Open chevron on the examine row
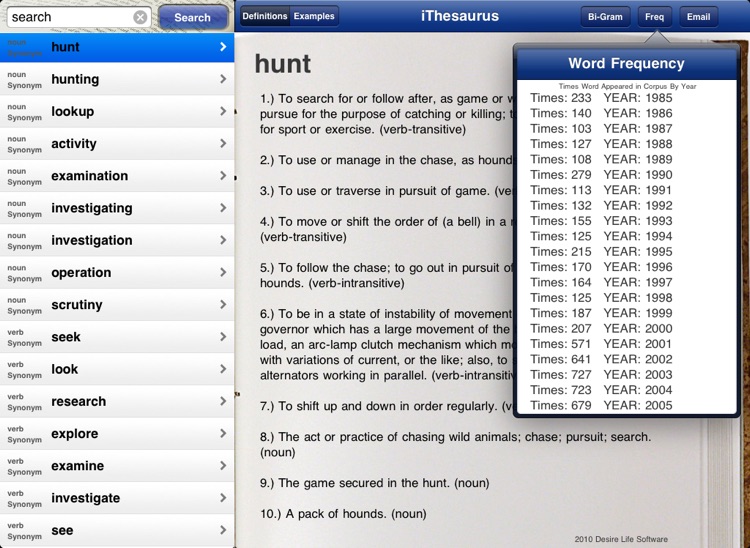 [223, 465]
